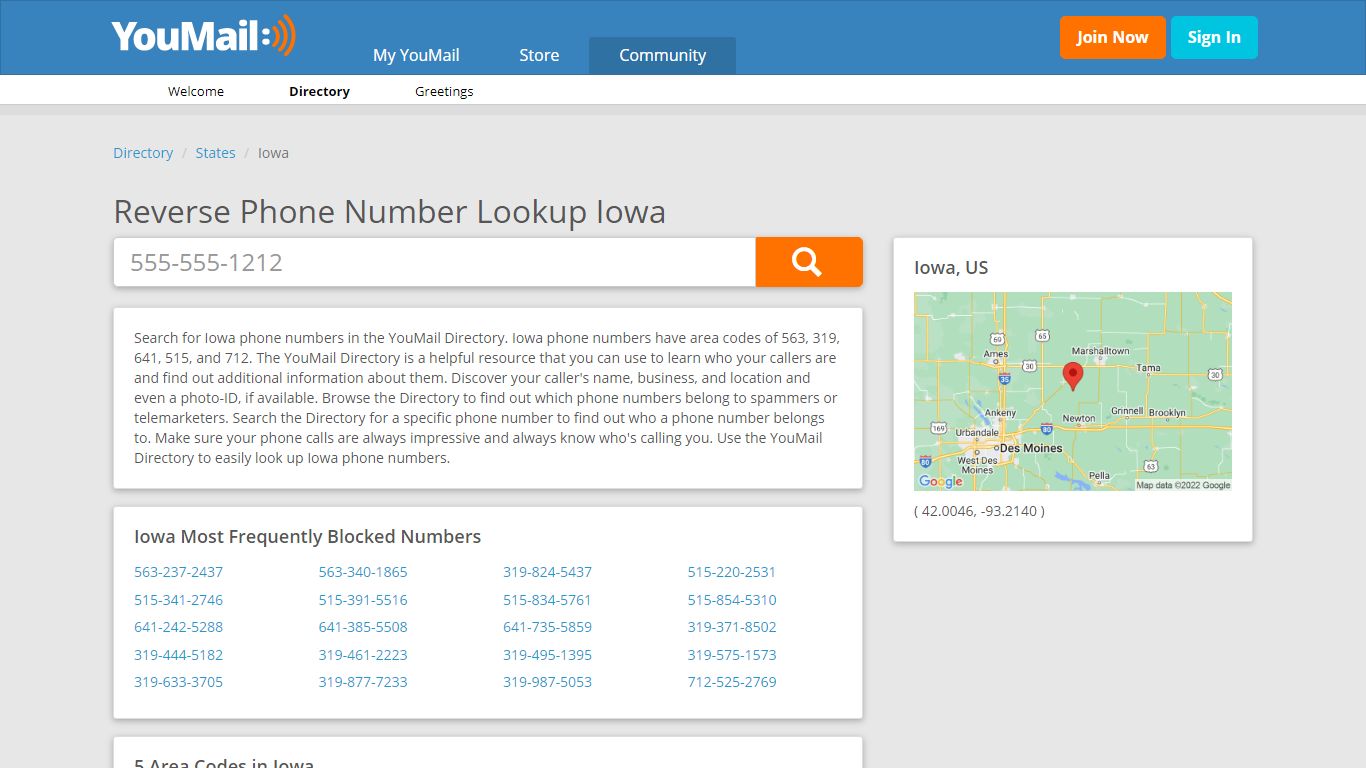1366x768 pixels.
Task: Open number 515-341-2746
Action: (x=178, y=600)
